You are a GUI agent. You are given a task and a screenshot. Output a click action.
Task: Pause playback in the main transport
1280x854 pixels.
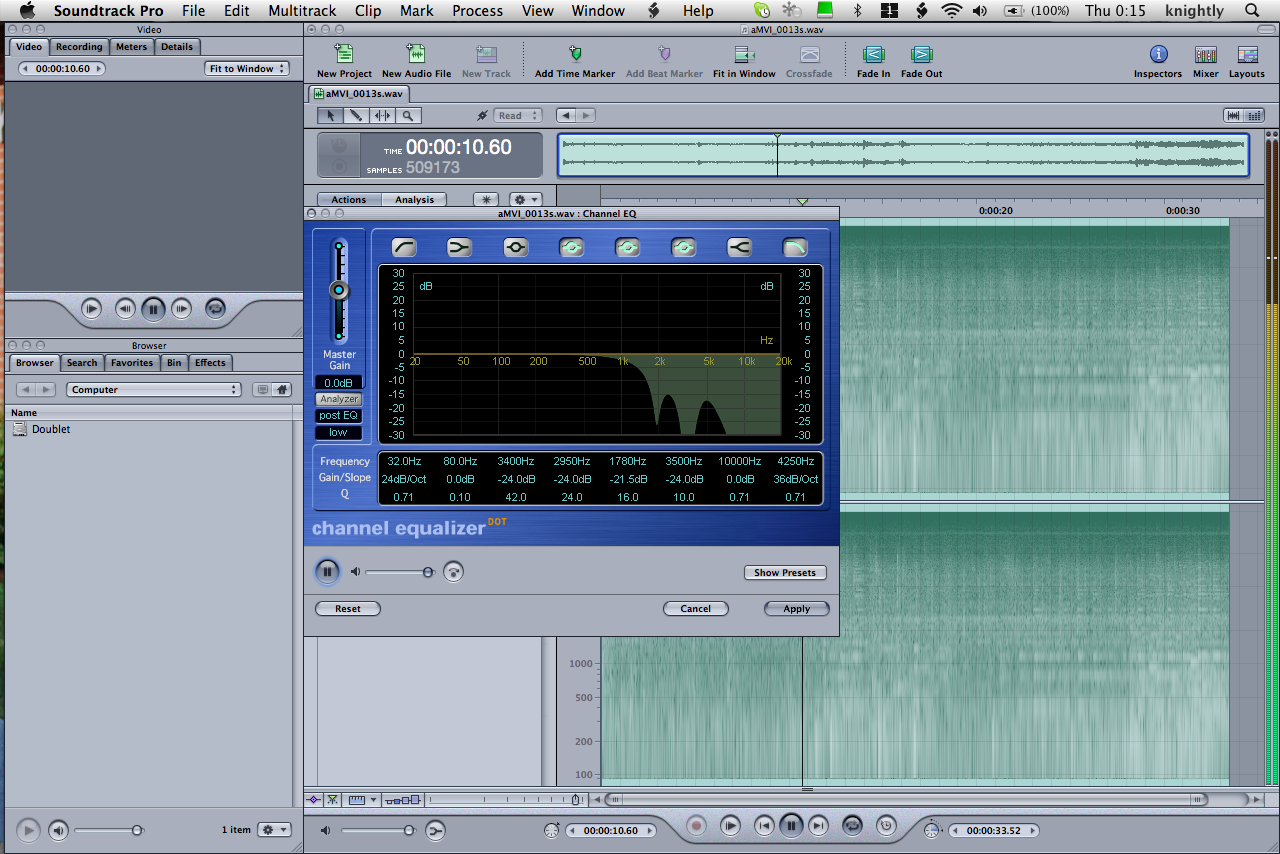click(x=791, y=826)
